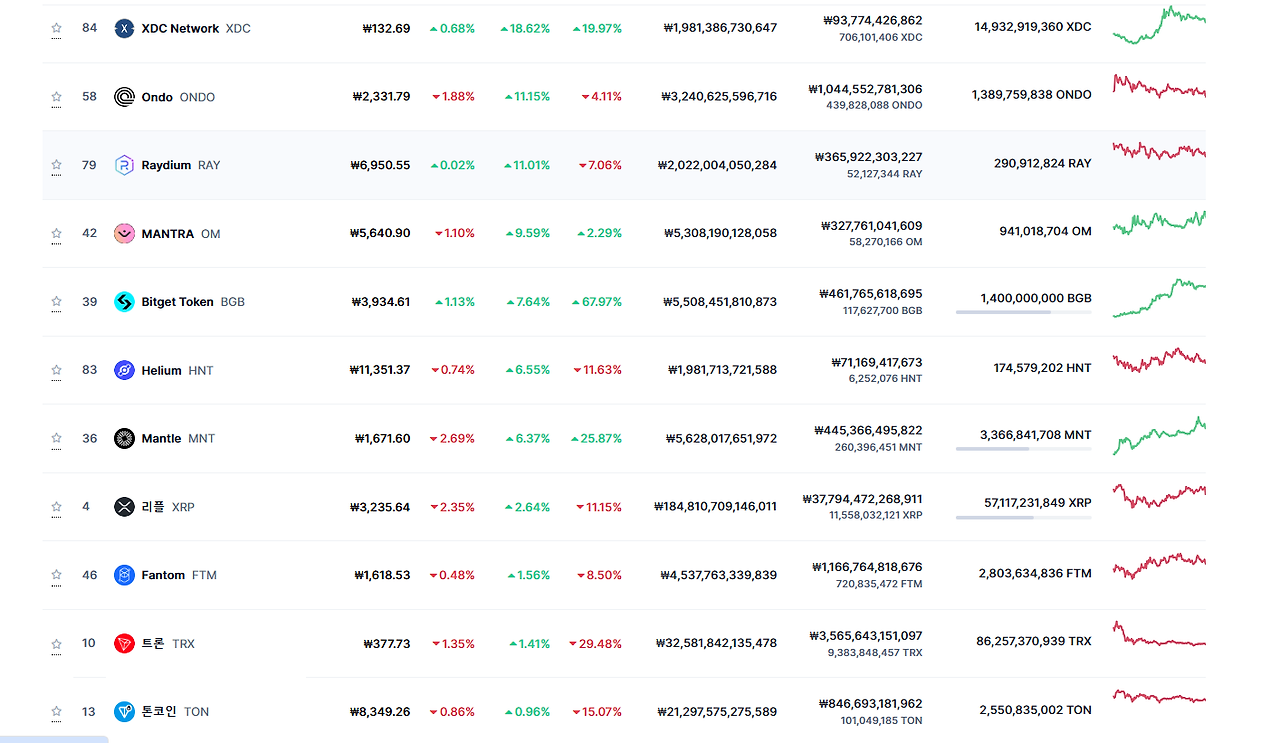Select XDC Network rank number 84
This screenshot has width=1280, height=743.
click(x=90, y=28)
